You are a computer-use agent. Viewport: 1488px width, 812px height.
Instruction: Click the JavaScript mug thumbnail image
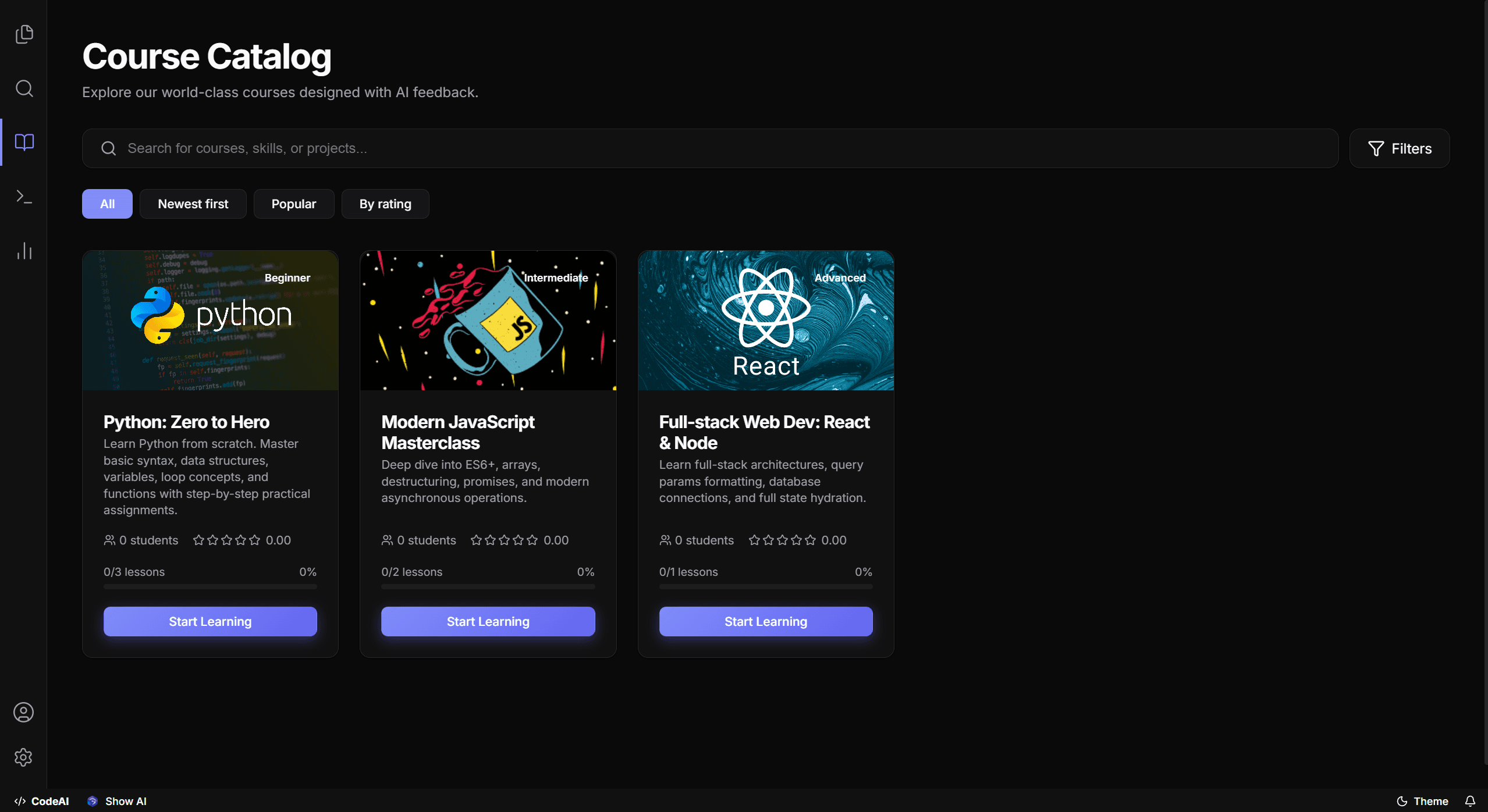coord(488,320)
